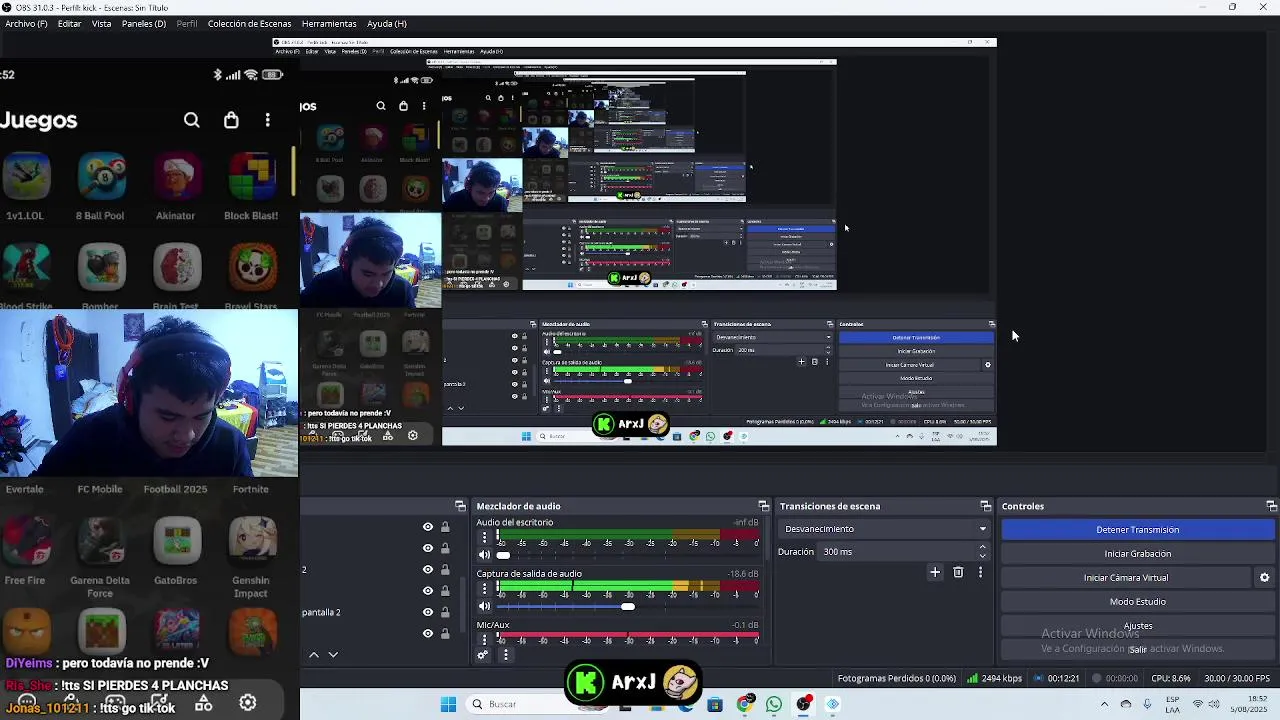Click GatoBros game icon in preview

177,541
